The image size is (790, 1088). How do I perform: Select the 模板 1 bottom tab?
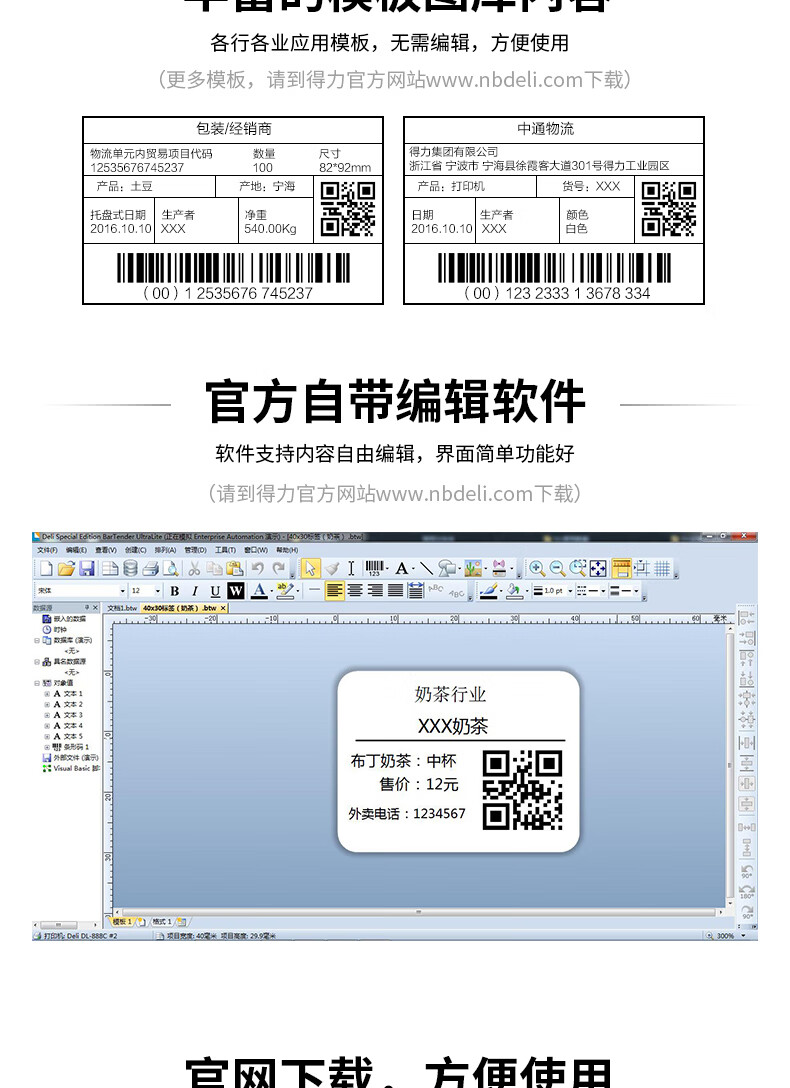click(x=122, y=922)
